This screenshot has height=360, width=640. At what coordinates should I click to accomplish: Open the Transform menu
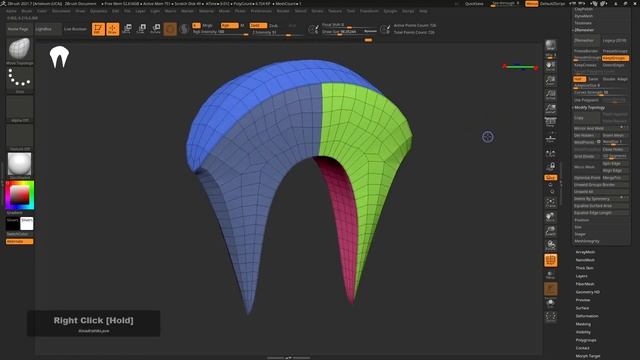pos(369,11)
